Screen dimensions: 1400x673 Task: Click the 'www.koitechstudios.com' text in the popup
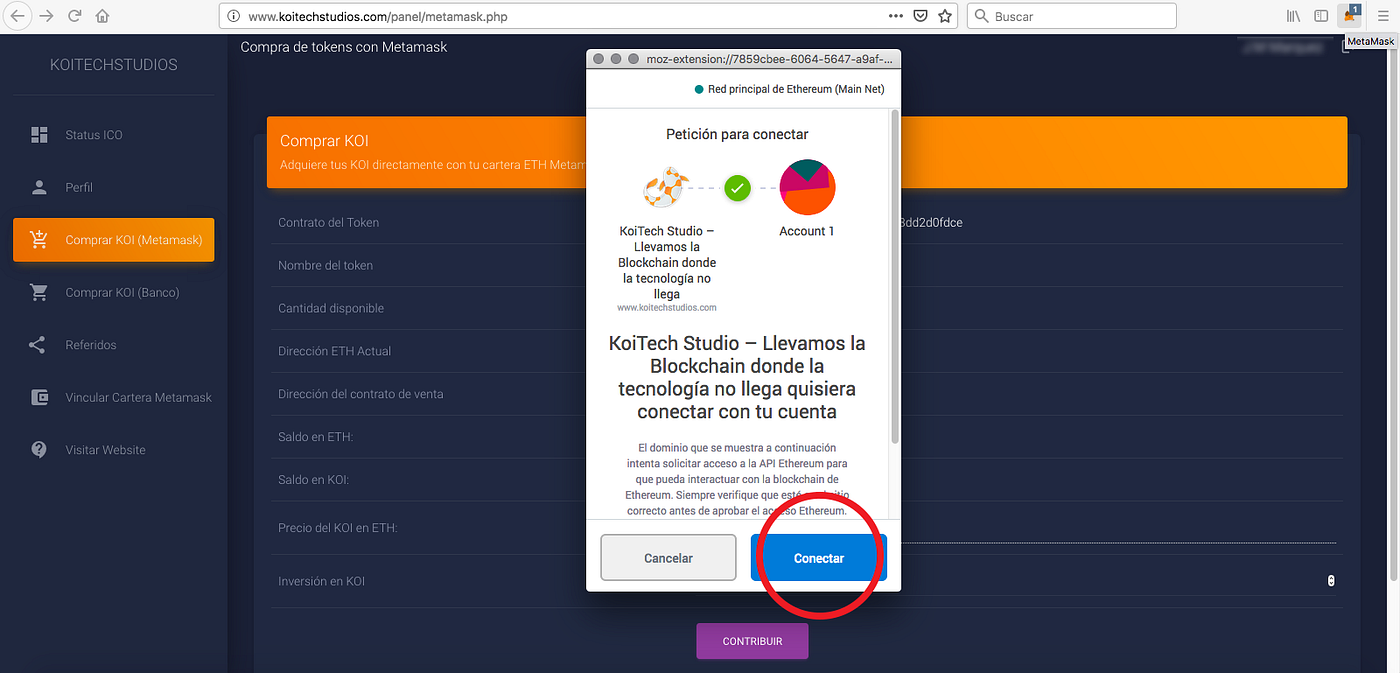(667, 308)
